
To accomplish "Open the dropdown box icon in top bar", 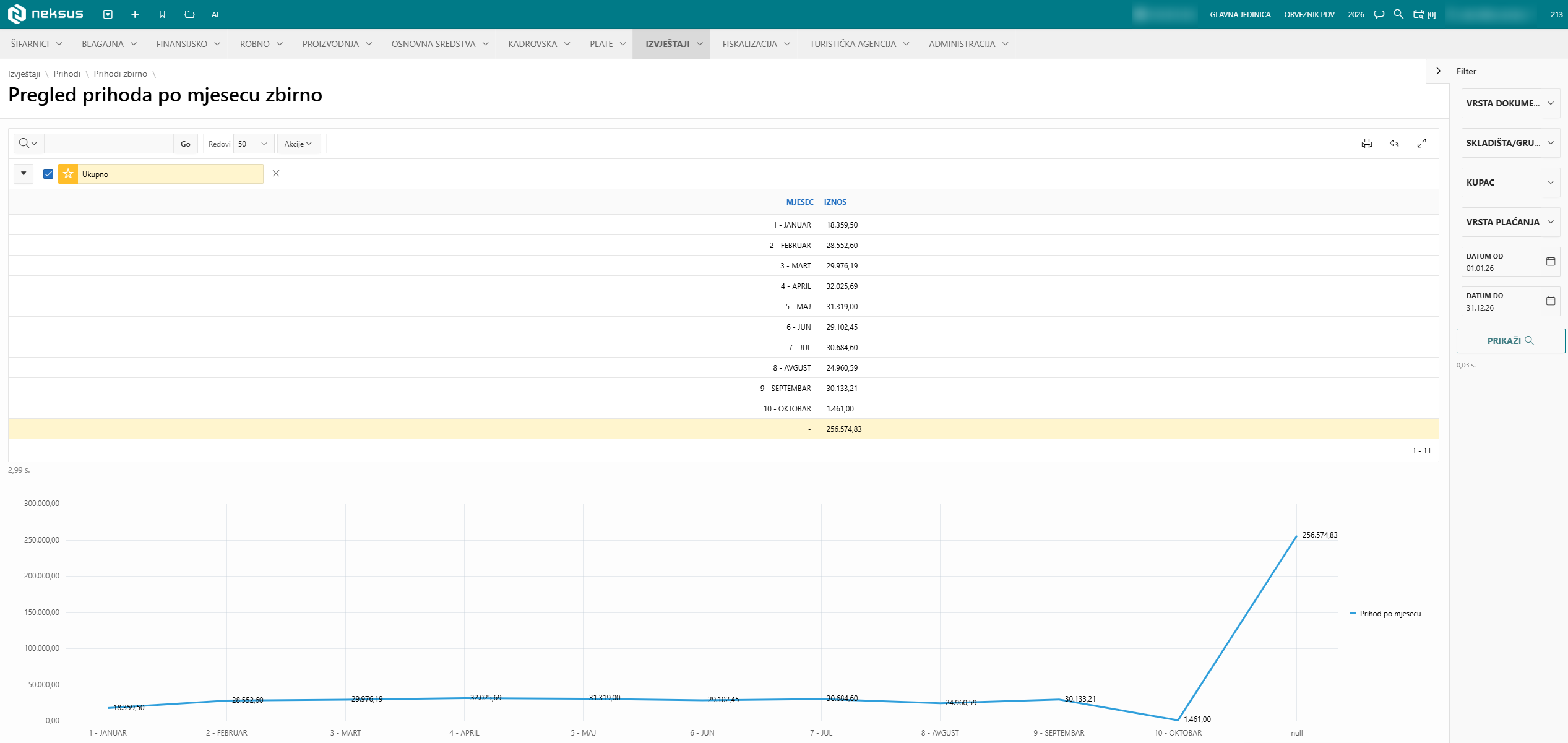I will tap(108, 14).
